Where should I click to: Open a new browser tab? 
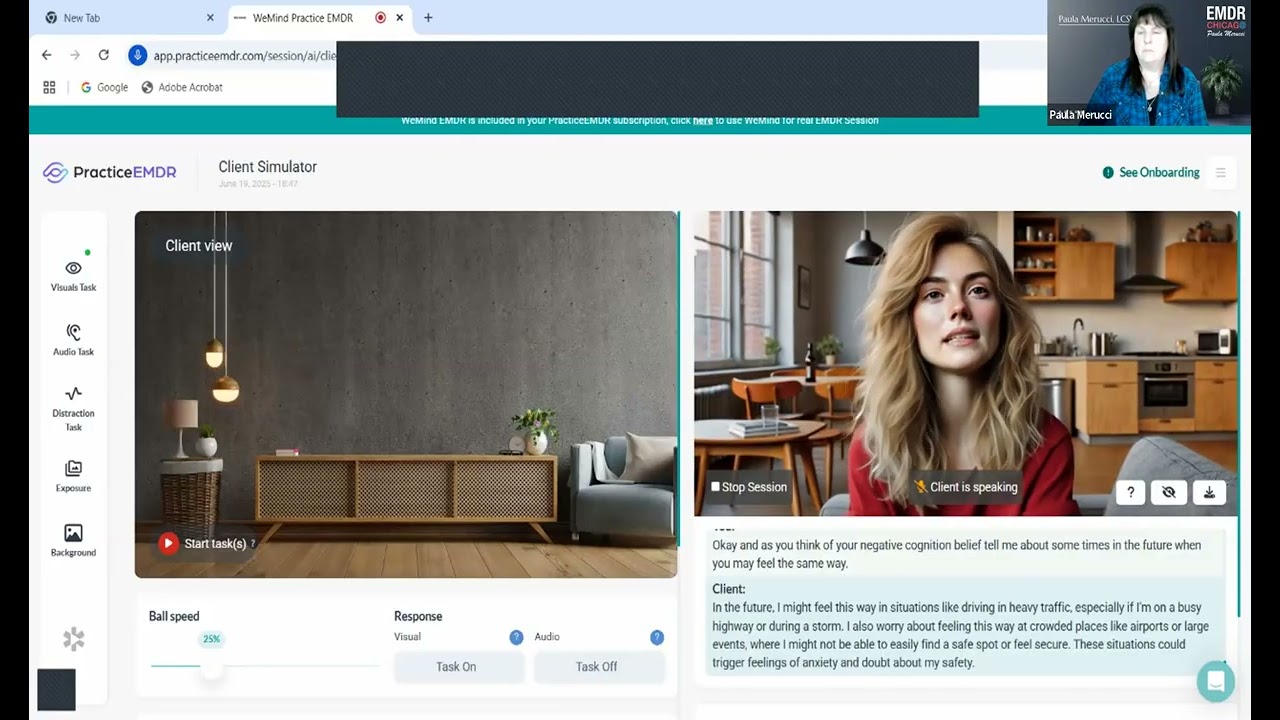point(428,18)
